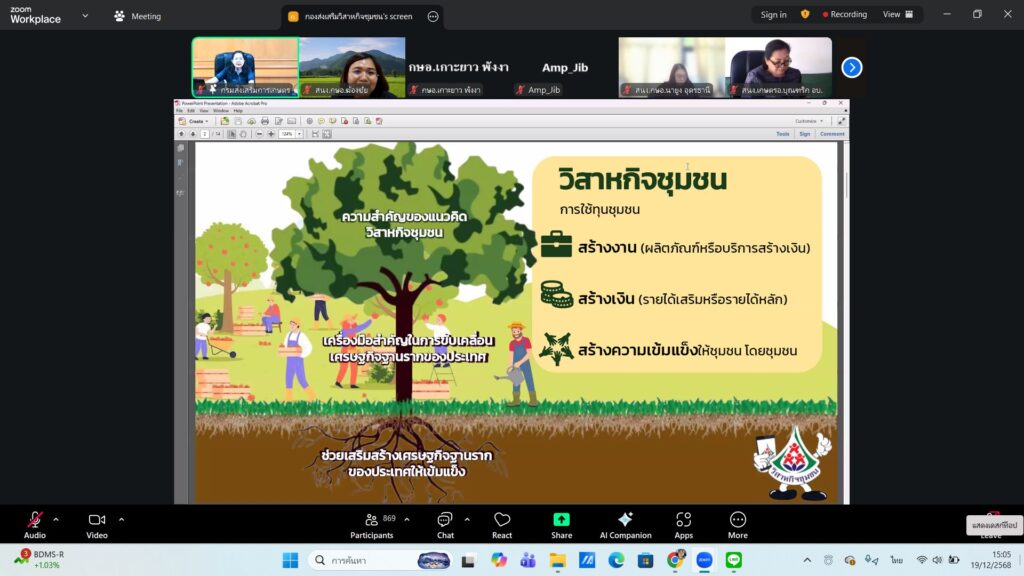
Task: Expand audio options arrow beside Audio
Action: (56, 519)
